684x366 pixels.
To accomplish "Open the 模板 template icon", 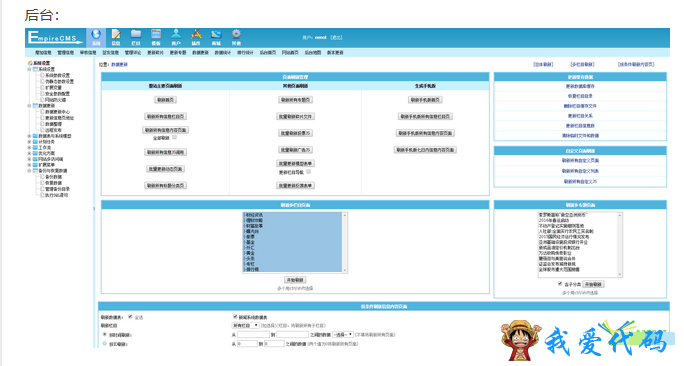I will [156, 37].
